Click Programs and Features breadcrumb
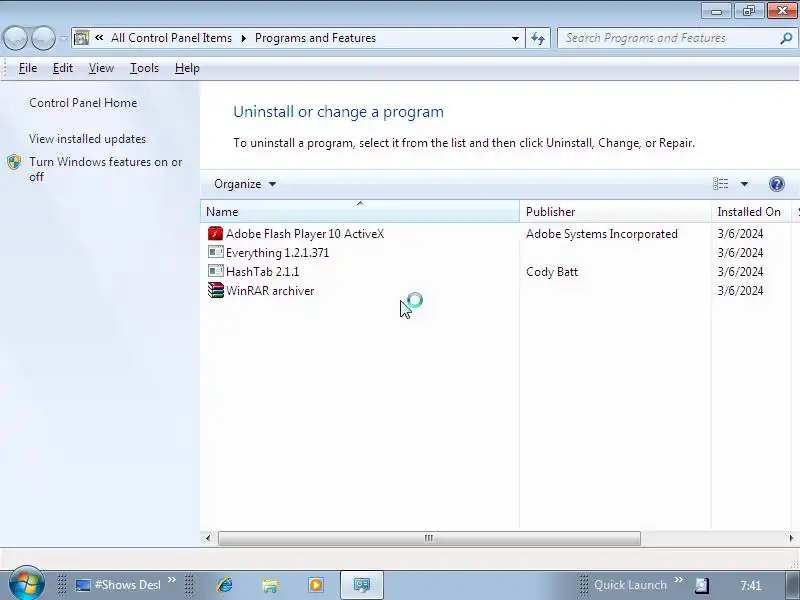 point(315,38)
